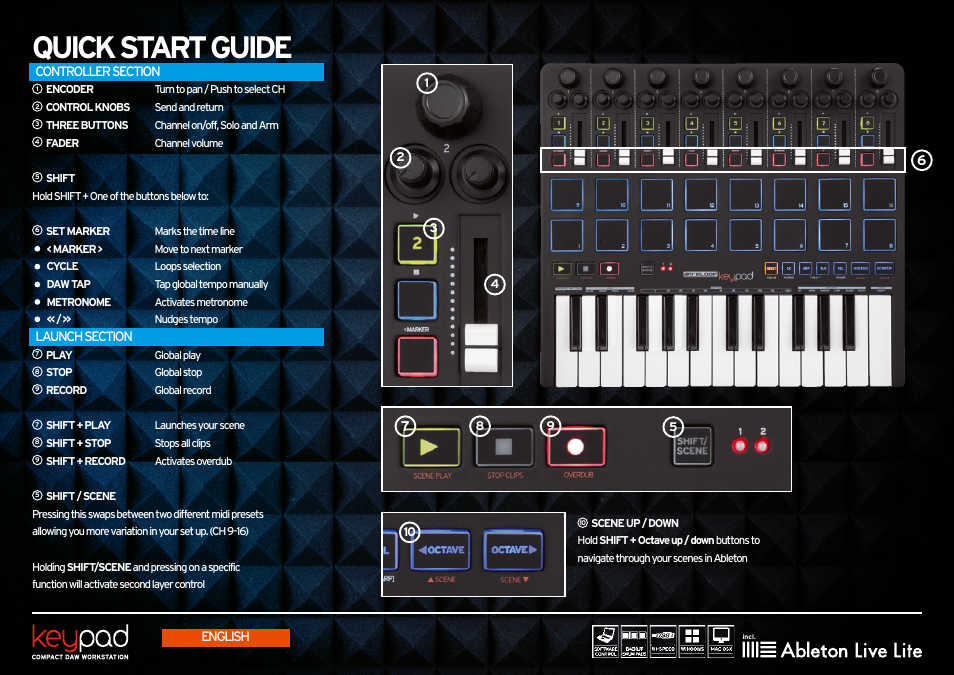This screenshot has height=675, width=954.
Task: Click red LED indicator 2 beside SHIFT/SCENE
Action: (x=762, y=446)
